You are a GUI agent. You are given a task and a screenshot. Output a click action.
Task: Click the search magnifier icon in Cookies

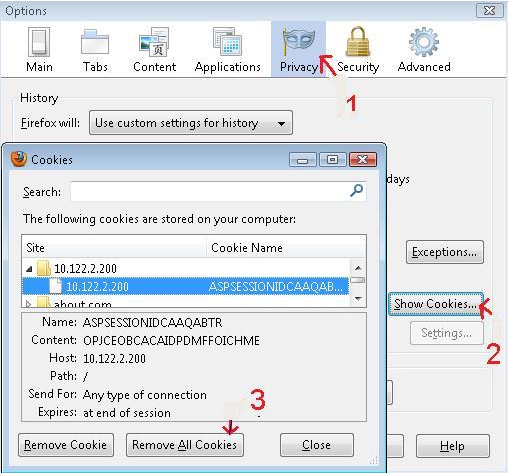pos(356,191)
